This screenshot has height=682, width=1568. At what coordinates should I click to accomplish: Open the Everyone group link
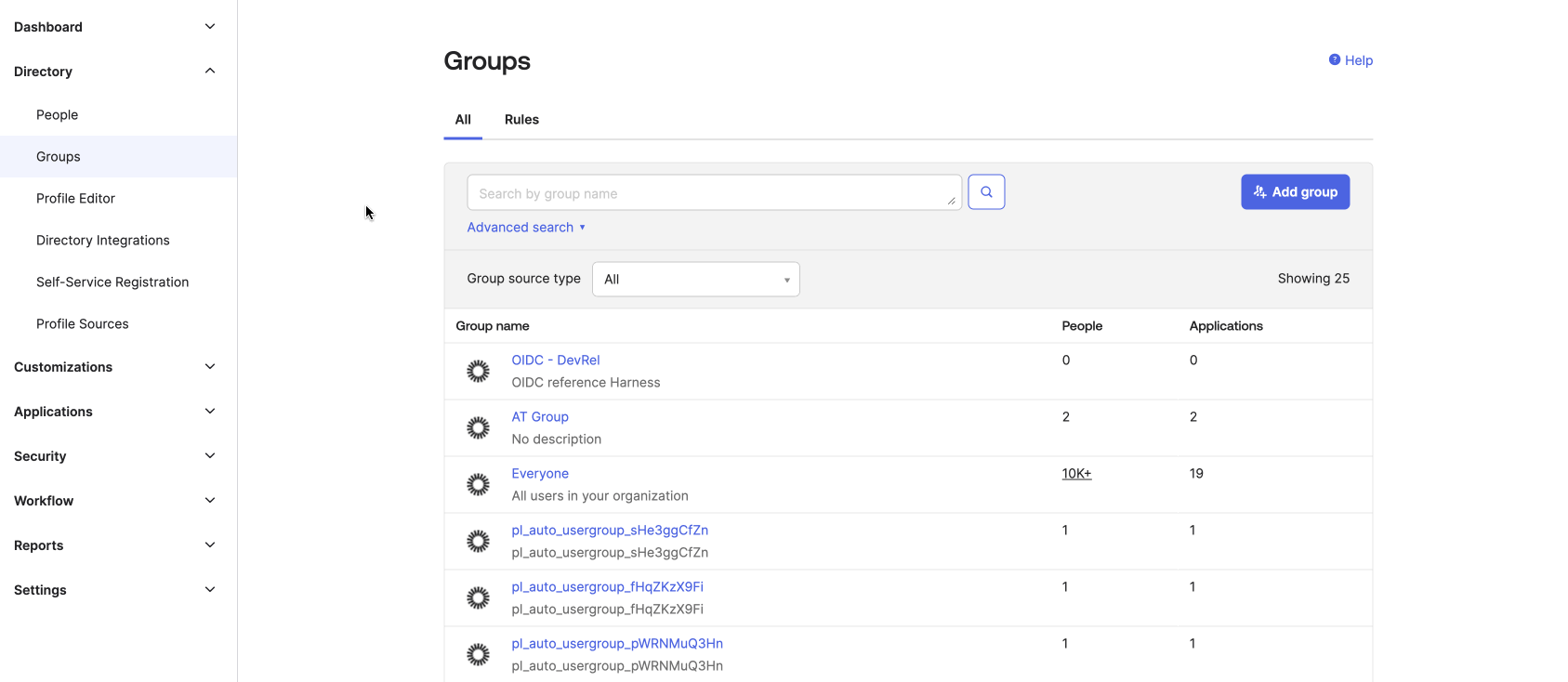pyautogui.click(x=540, y=474)
